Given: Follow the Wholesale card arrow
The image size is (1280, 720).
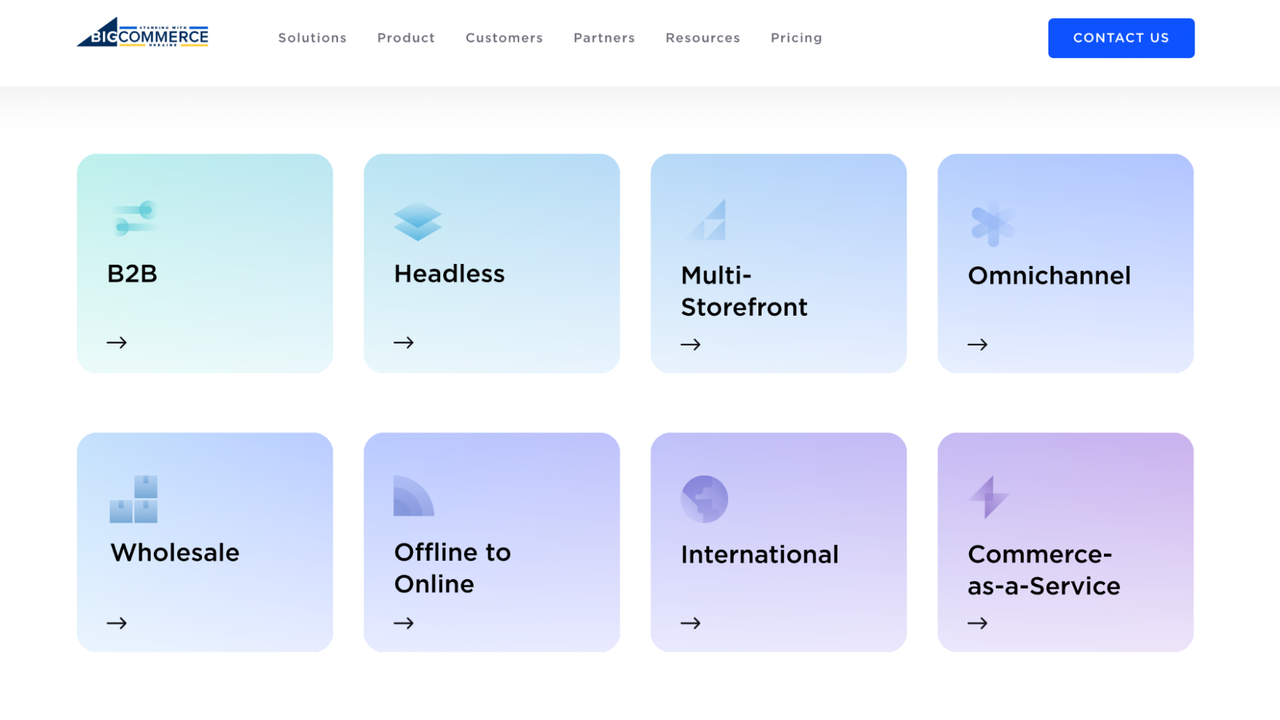Looking at the screenshot, I should [116, 622].
